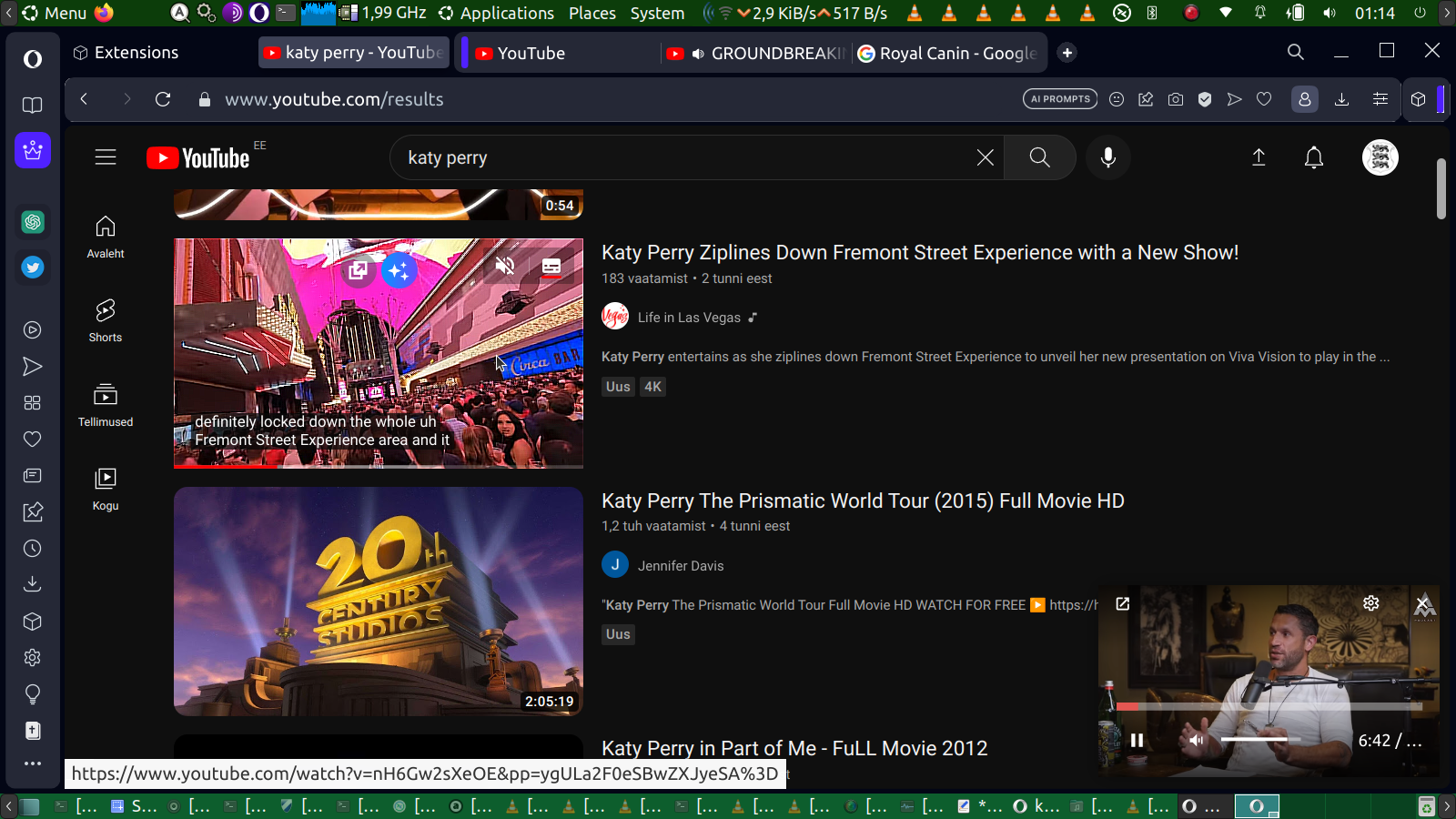Search open tabs with magnifier icon
Viewport: 1456px width, 819px height.
[1296, 52]
